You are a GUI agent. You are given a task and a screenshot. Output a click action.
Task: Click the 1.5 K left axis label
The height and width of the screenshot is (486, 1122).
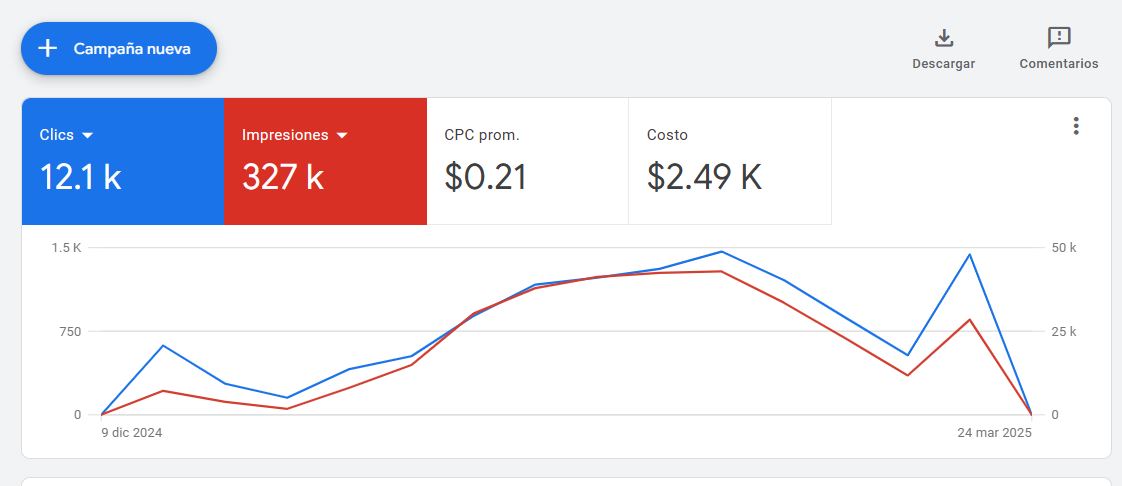pyautogui.click(x=67, y=248)
